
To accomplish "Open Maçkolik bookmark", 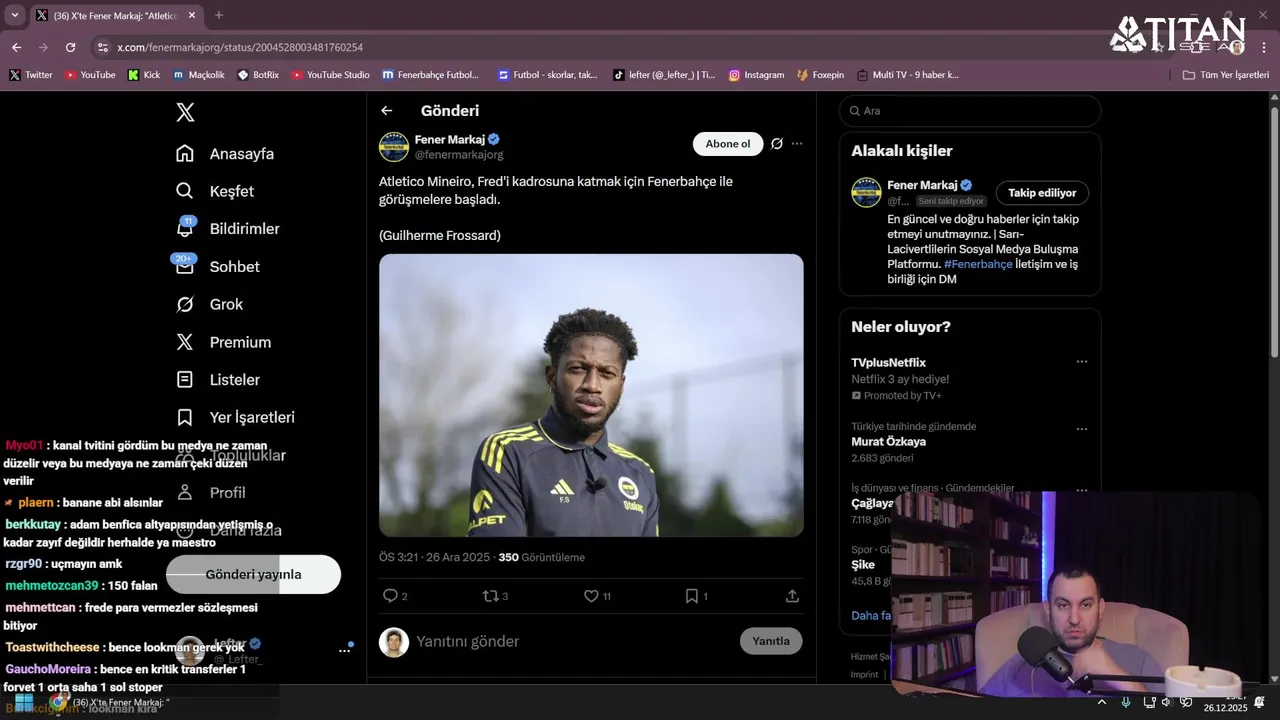I will click(x=198, y=75).
